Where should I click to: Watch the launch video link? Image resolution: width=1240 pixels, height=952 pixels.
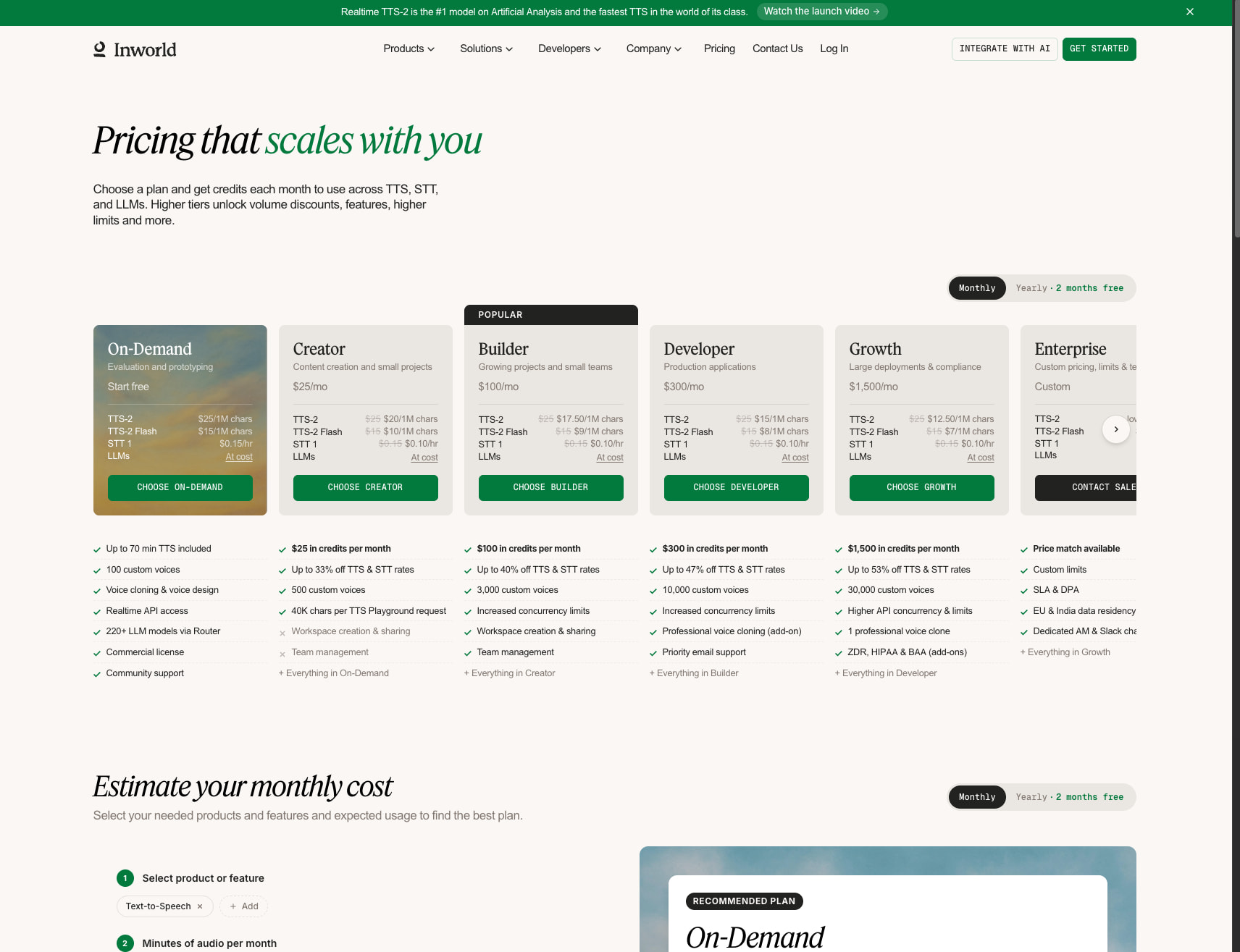822,12
